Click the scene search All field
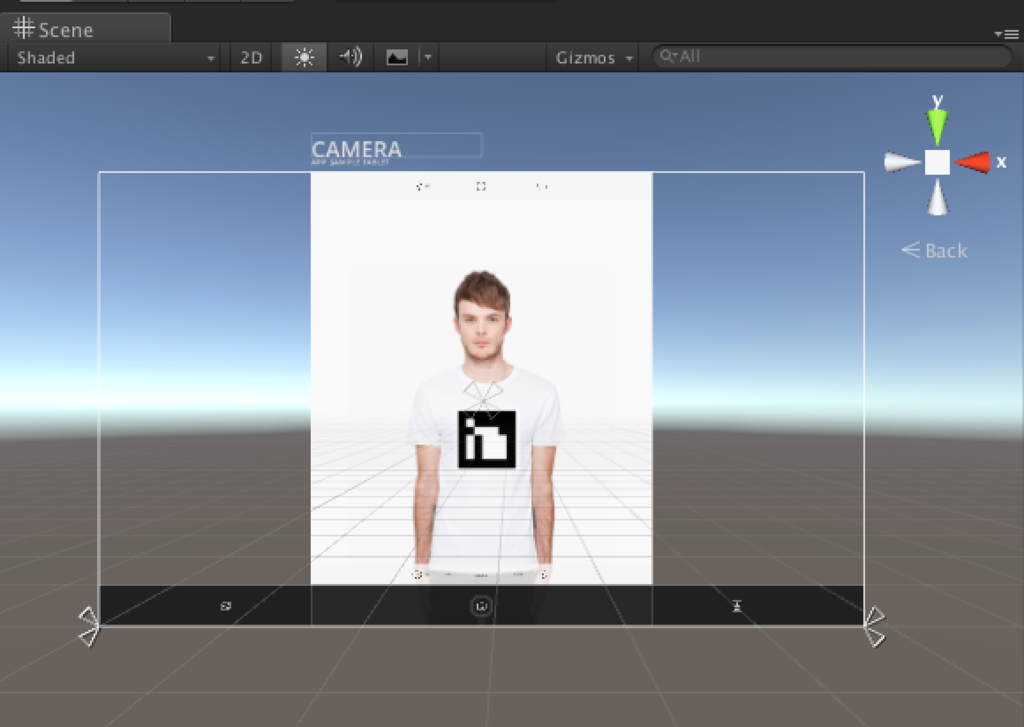This screenshot has height=727, width=1024. (x=832, y=56)
